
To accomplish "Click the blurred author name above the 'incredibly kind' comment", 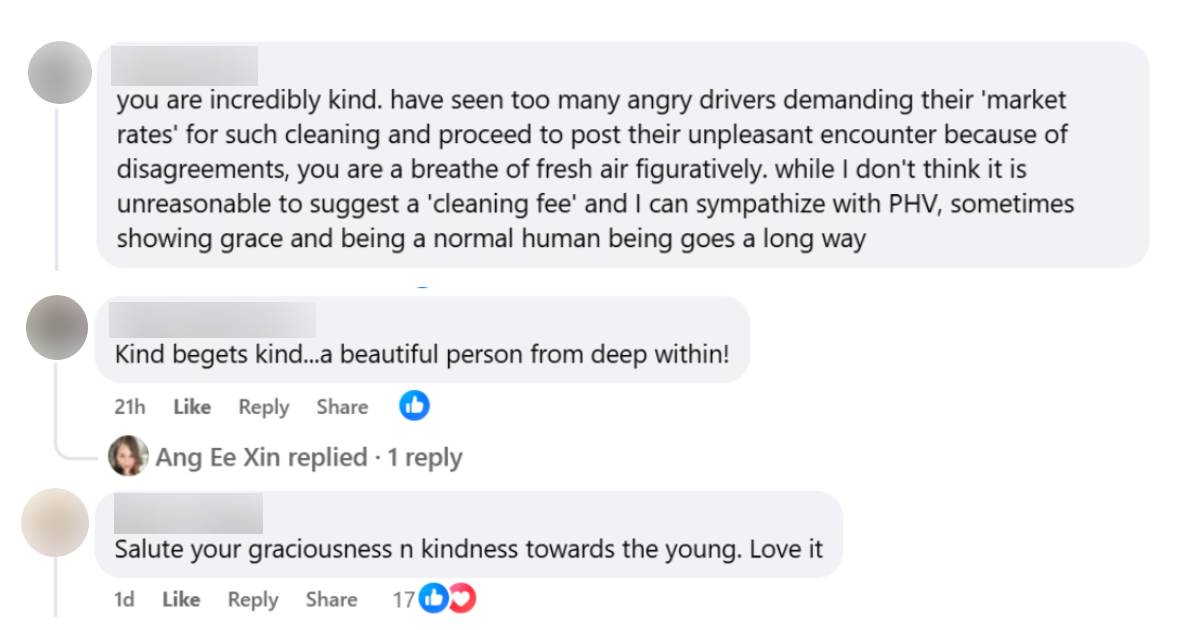I will pos(185,66).
